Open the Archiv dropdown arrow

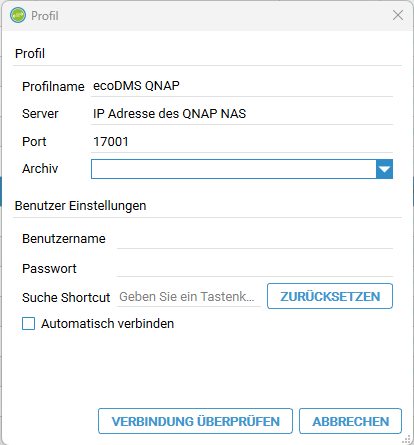point(384,169)
